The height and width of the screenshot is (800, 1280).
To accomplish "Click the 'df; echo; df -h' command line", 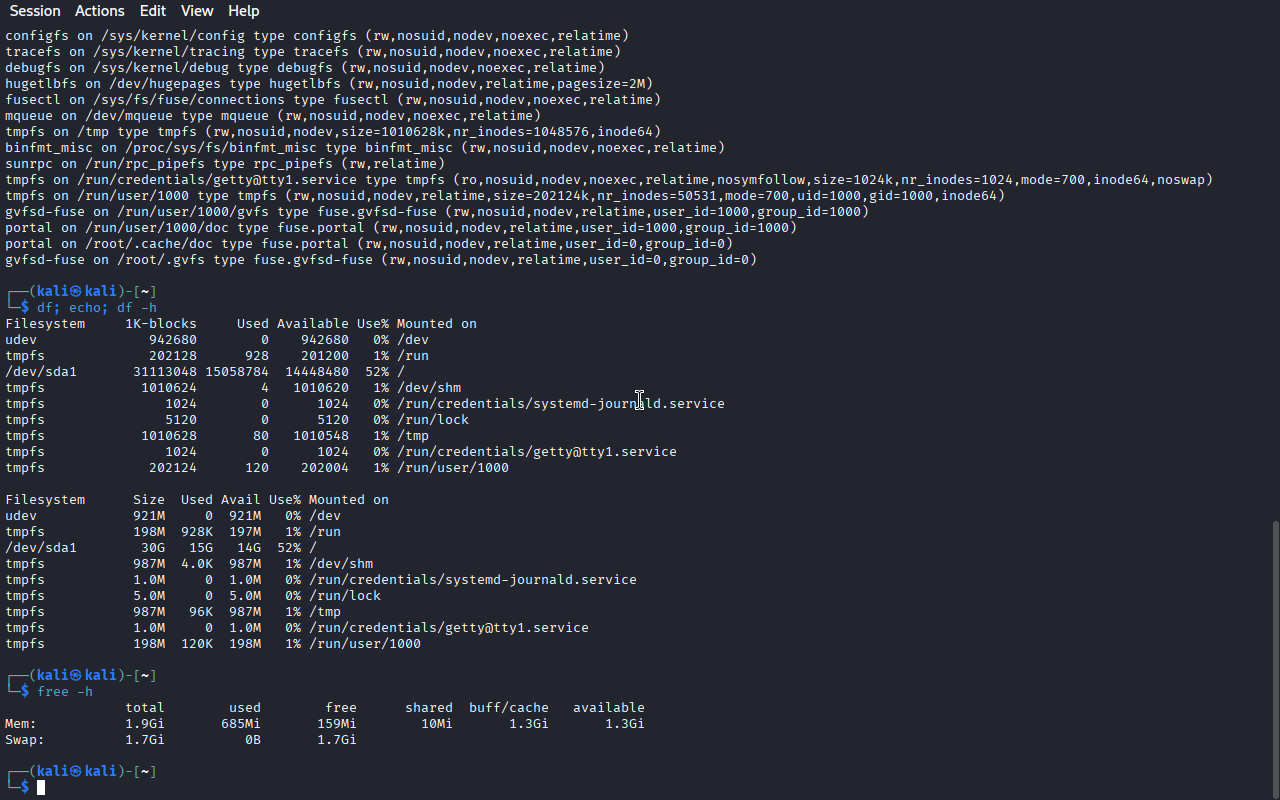I will (97, 308).
